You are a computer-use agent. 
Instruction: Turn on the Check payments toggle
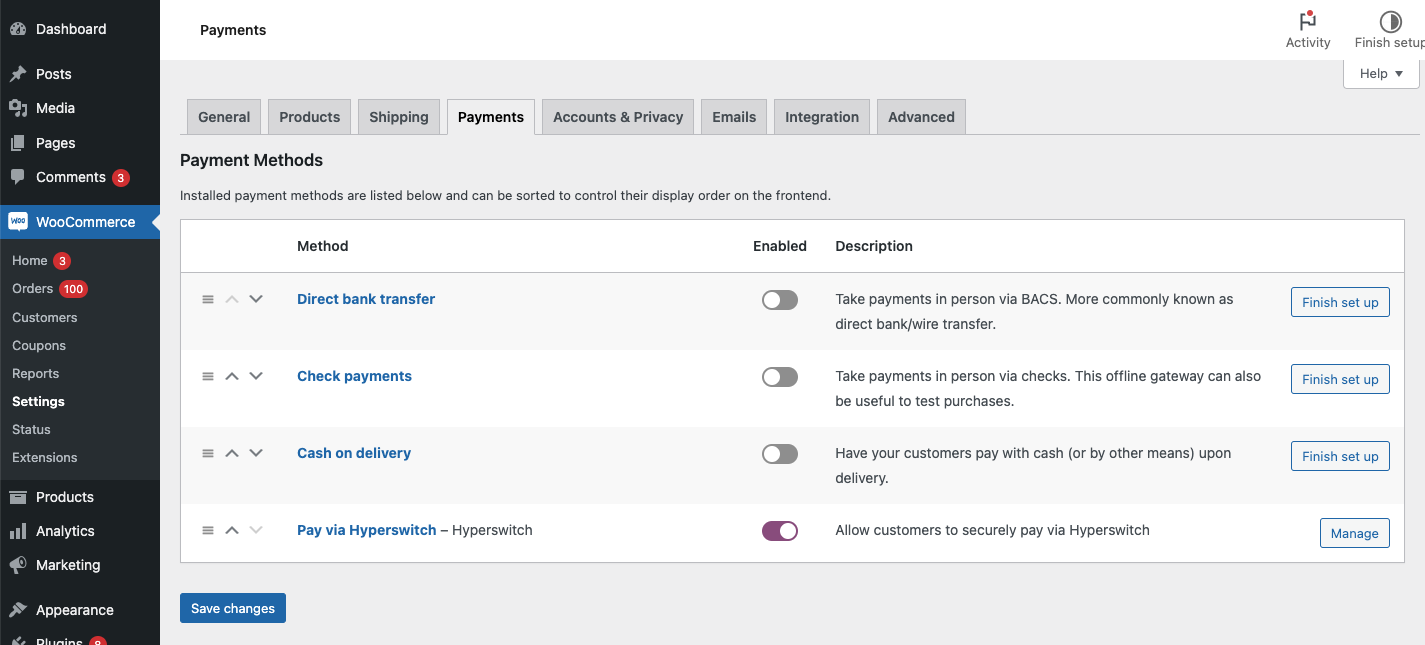tap(779, 377)
